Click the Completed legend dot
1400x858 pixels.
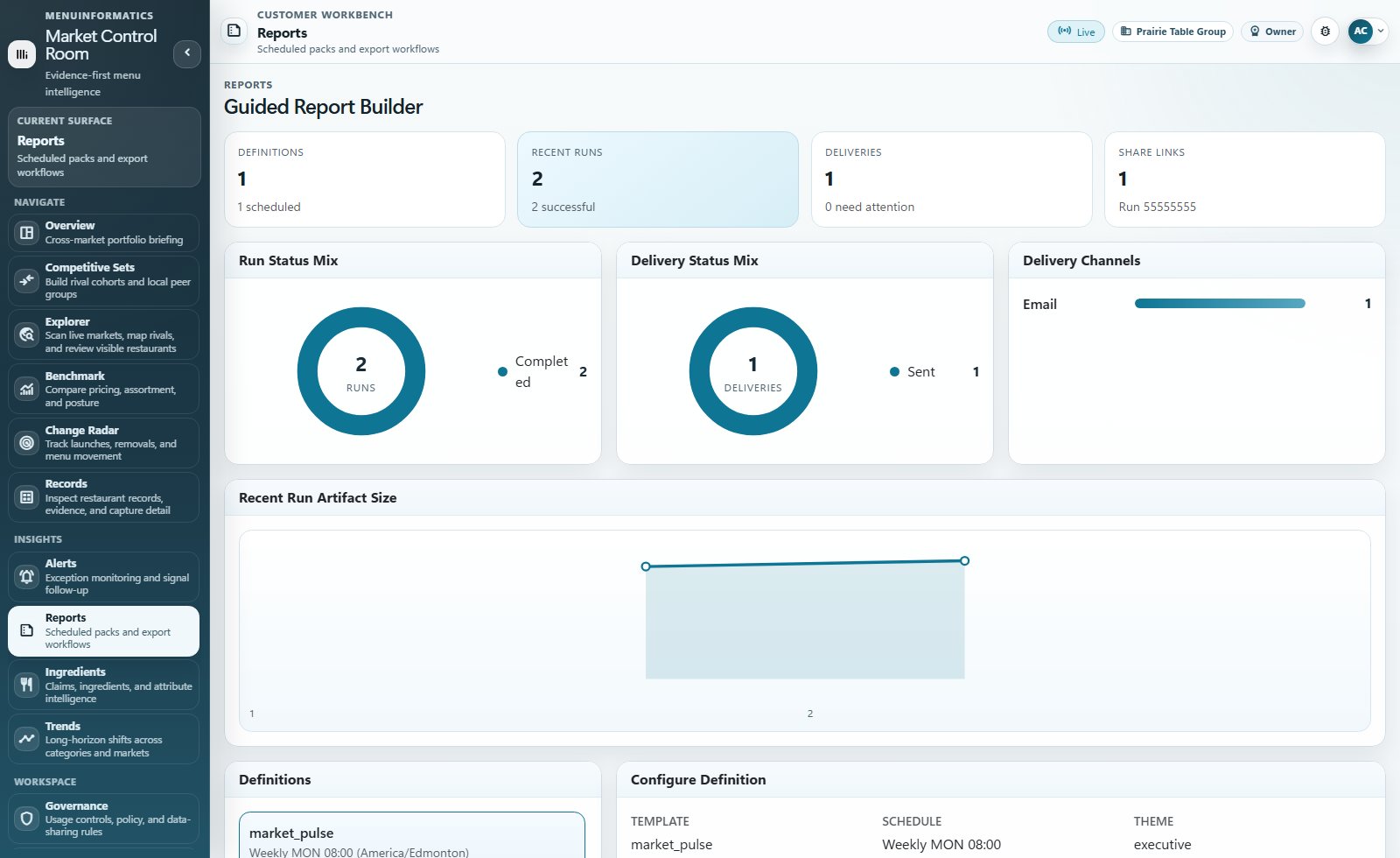tap(502, 372)
